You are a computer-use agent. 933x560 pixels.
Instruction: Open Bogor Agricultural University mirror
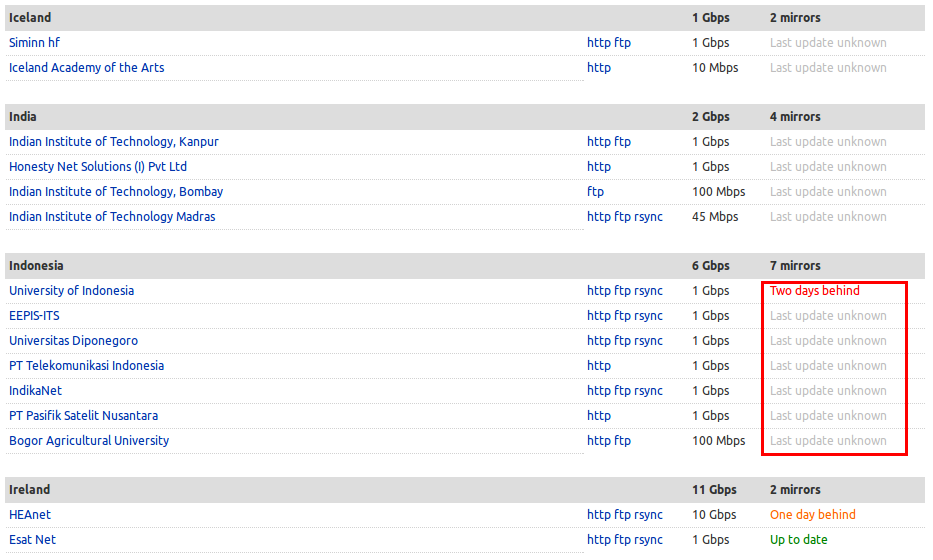point(89,441)
